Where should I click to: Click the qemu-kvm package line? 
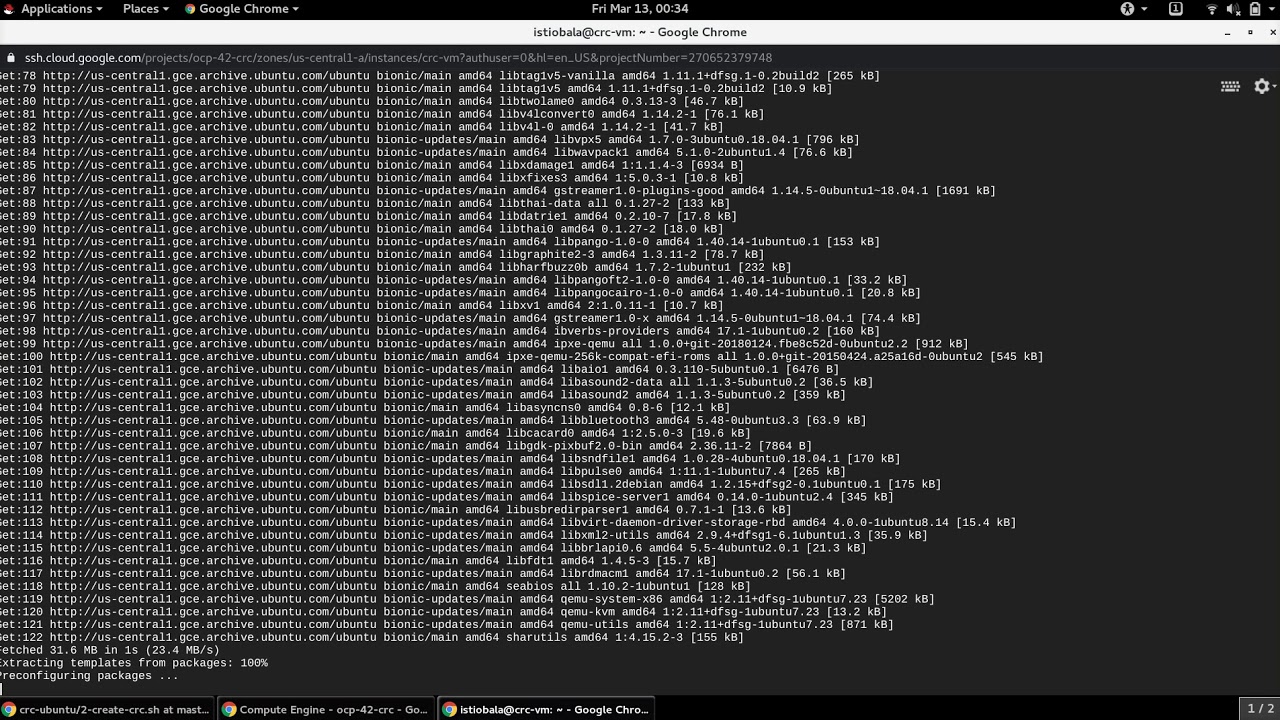point(443,612)
